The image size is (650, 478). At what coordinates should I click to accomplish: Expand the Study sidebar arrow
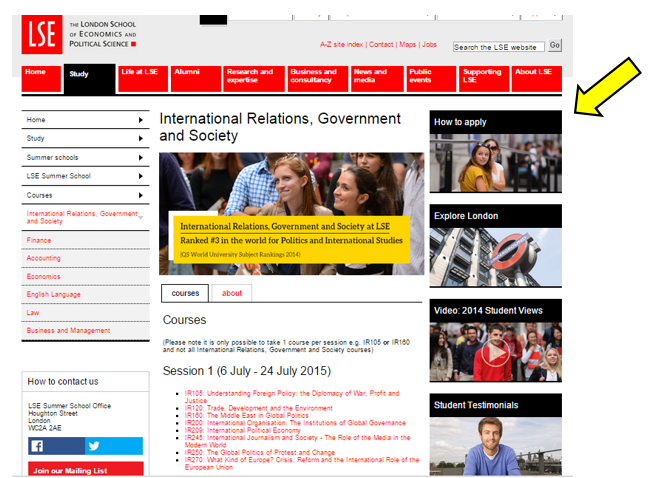click(x=141, y=138)
